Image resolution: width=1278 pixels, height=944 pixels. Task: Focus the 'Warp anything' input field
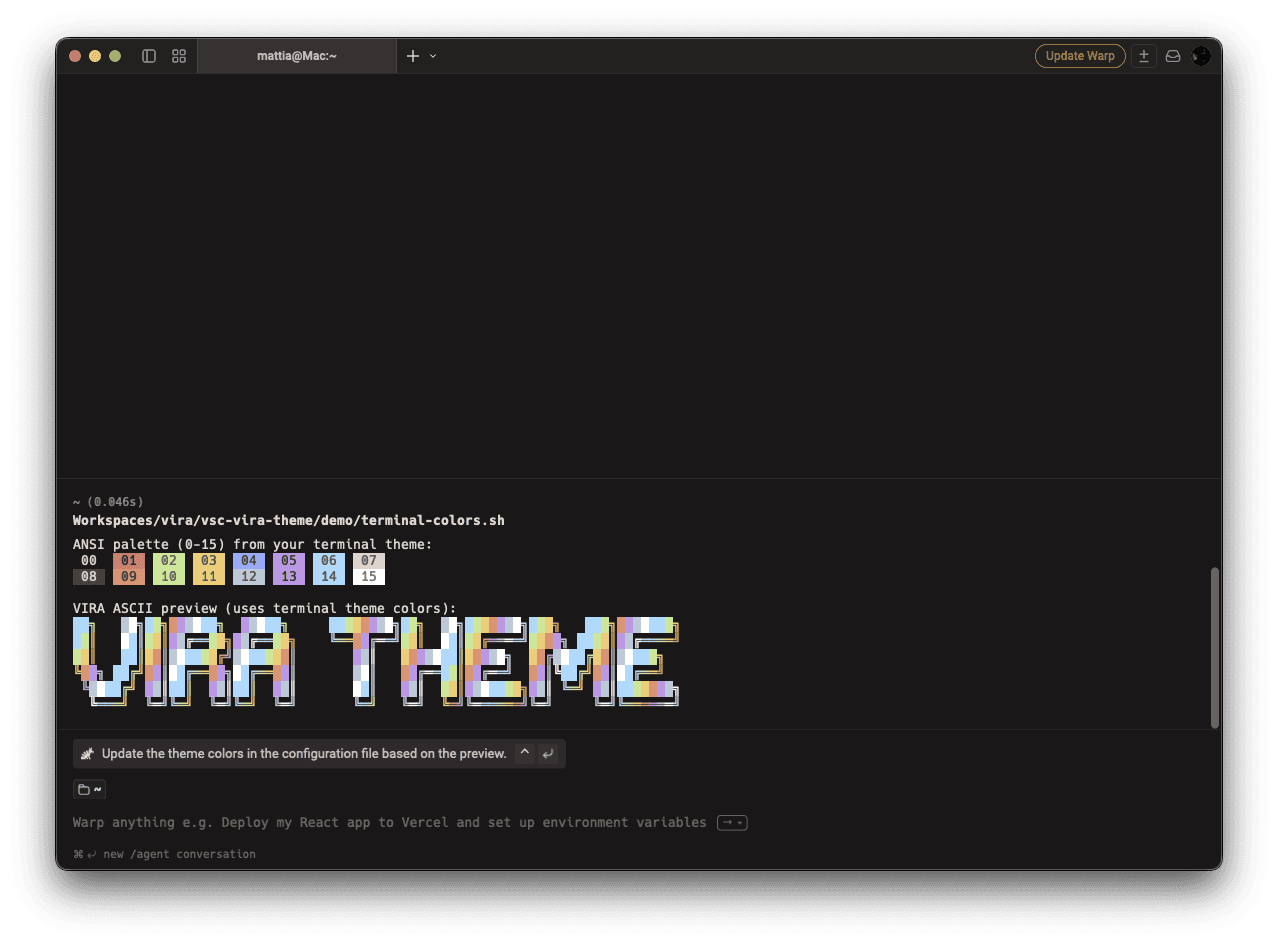tap(389, 823)
